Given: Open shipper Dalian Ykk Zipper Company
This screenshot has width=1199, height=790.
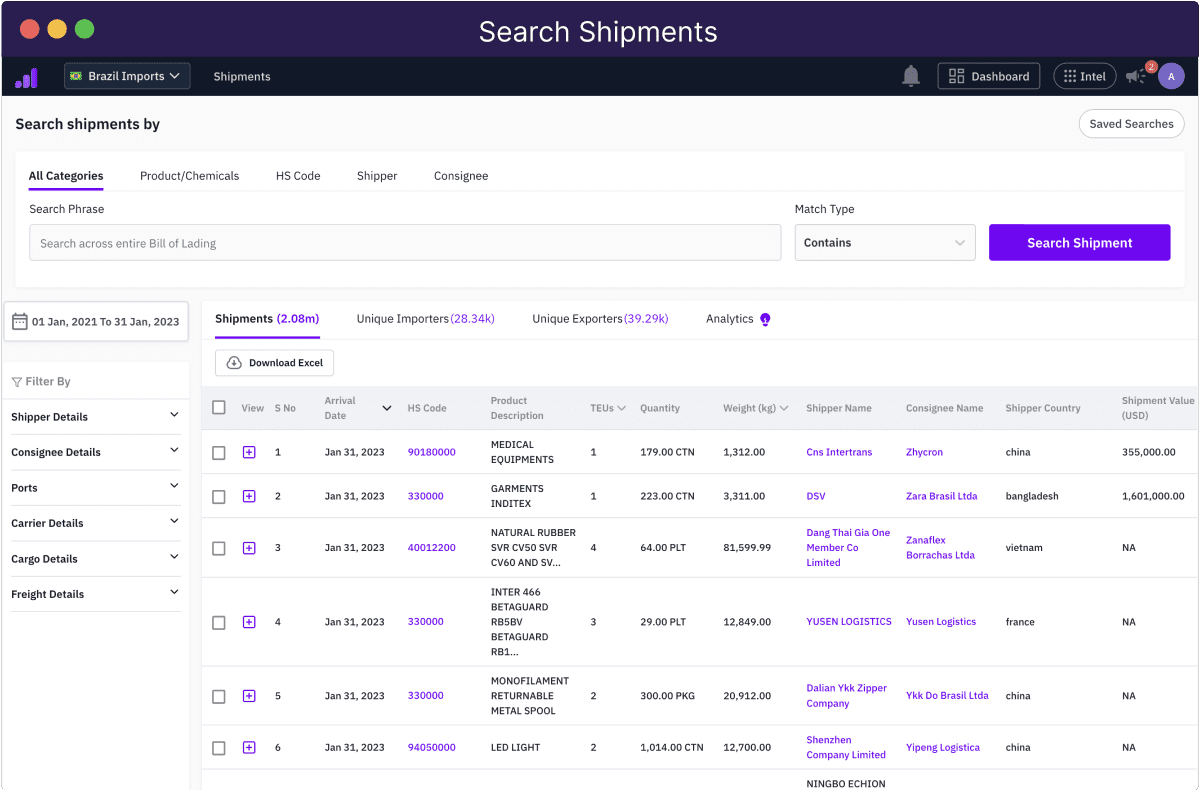Looking at the screenshot, I should tap(846, 696).
